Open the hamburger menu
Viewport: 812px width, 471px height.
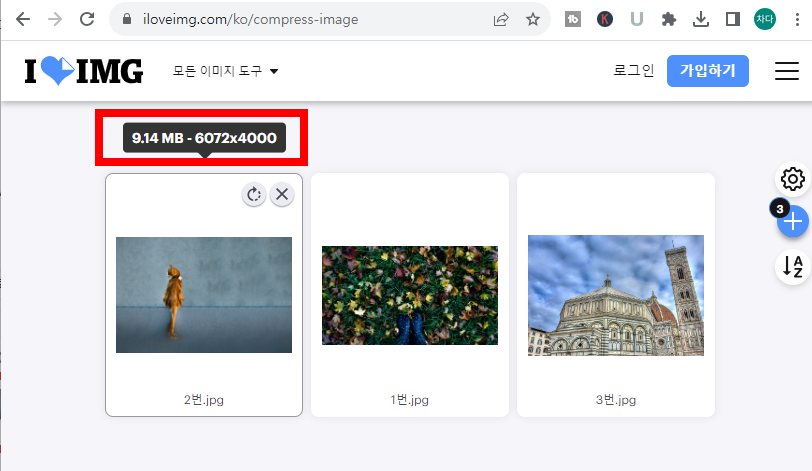787,71
